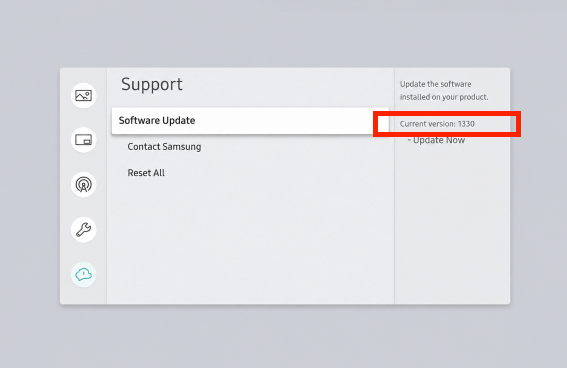Click the 'Update the software' description text
This screenshot has height=368, width=567.
pos(444,91)
